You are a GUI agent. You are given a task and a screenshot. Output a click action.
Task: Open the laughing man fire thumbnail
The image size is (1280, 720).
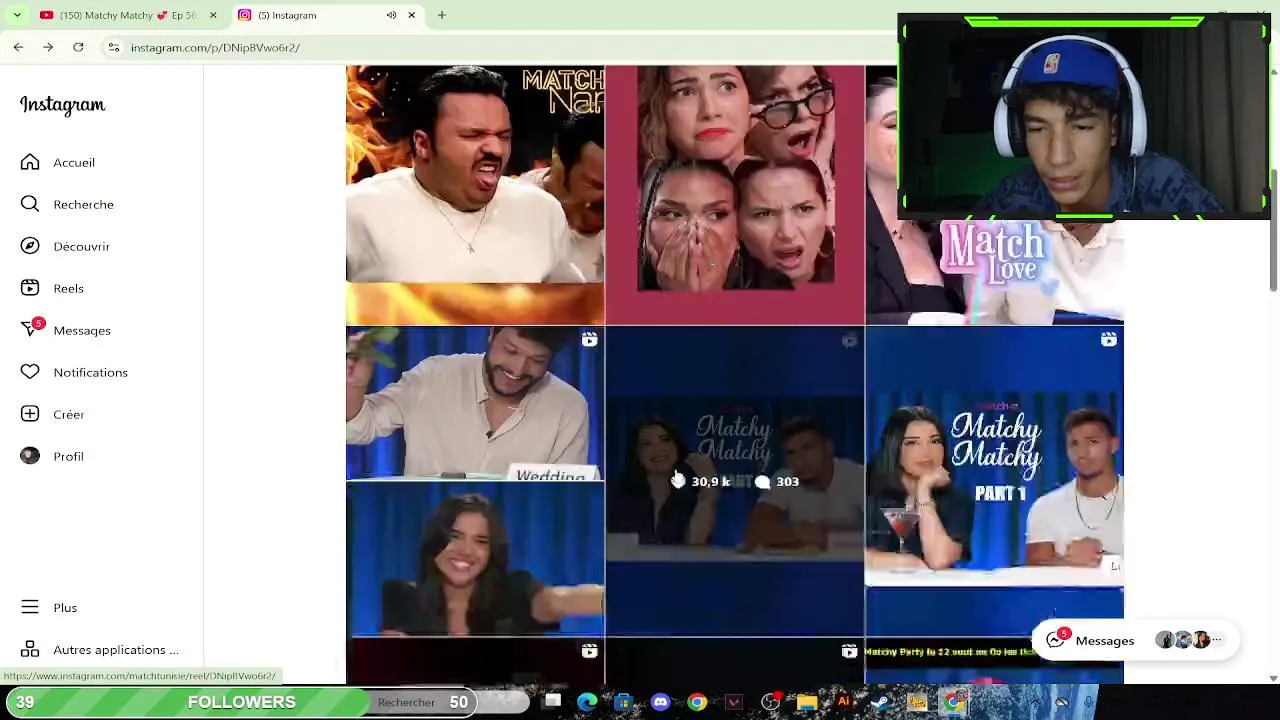pos(475,195)
